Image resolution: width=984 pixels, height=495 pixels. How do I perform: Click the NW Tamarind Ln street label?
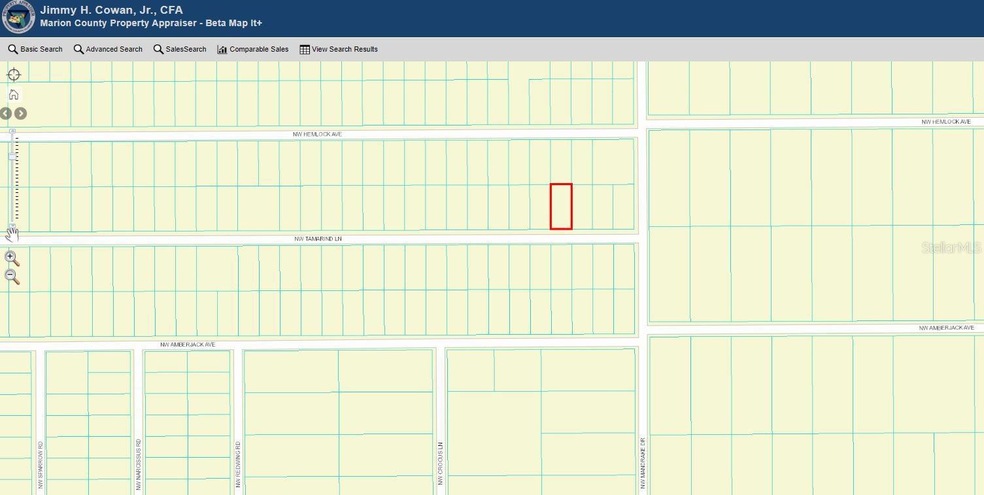point(318,239)
